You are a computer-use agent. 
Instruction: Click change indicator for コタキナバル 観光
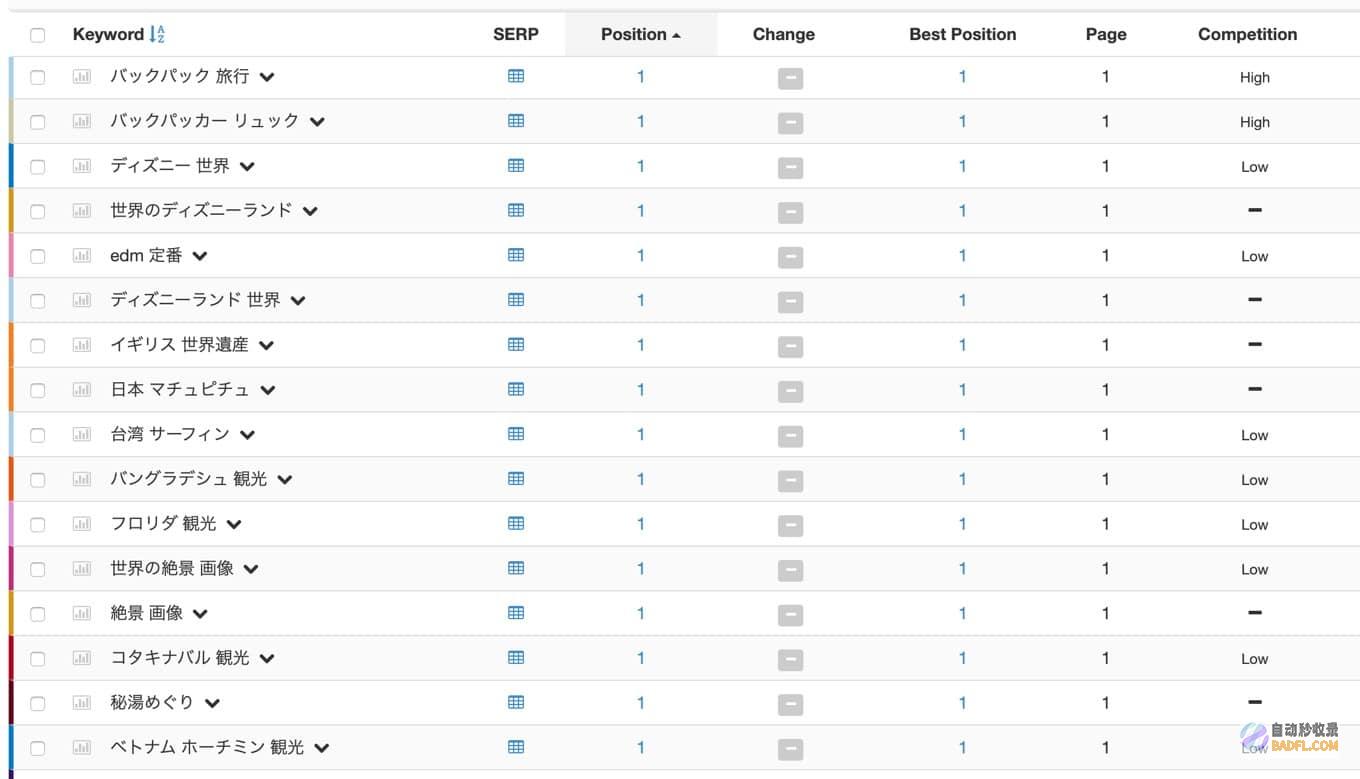790,660
